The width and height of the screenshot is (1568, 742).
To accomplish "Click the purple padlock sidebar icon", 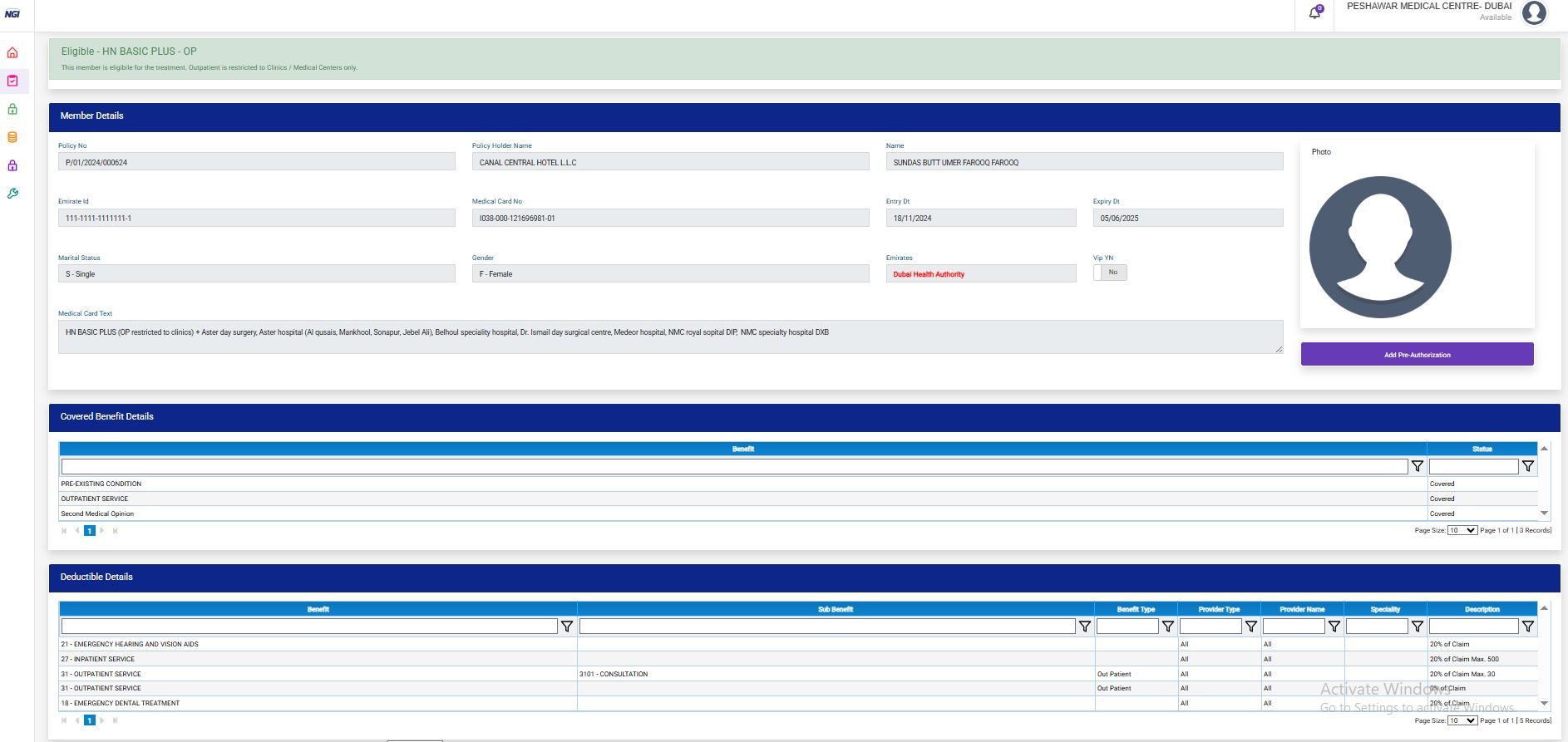I will [x=12, y=166].
